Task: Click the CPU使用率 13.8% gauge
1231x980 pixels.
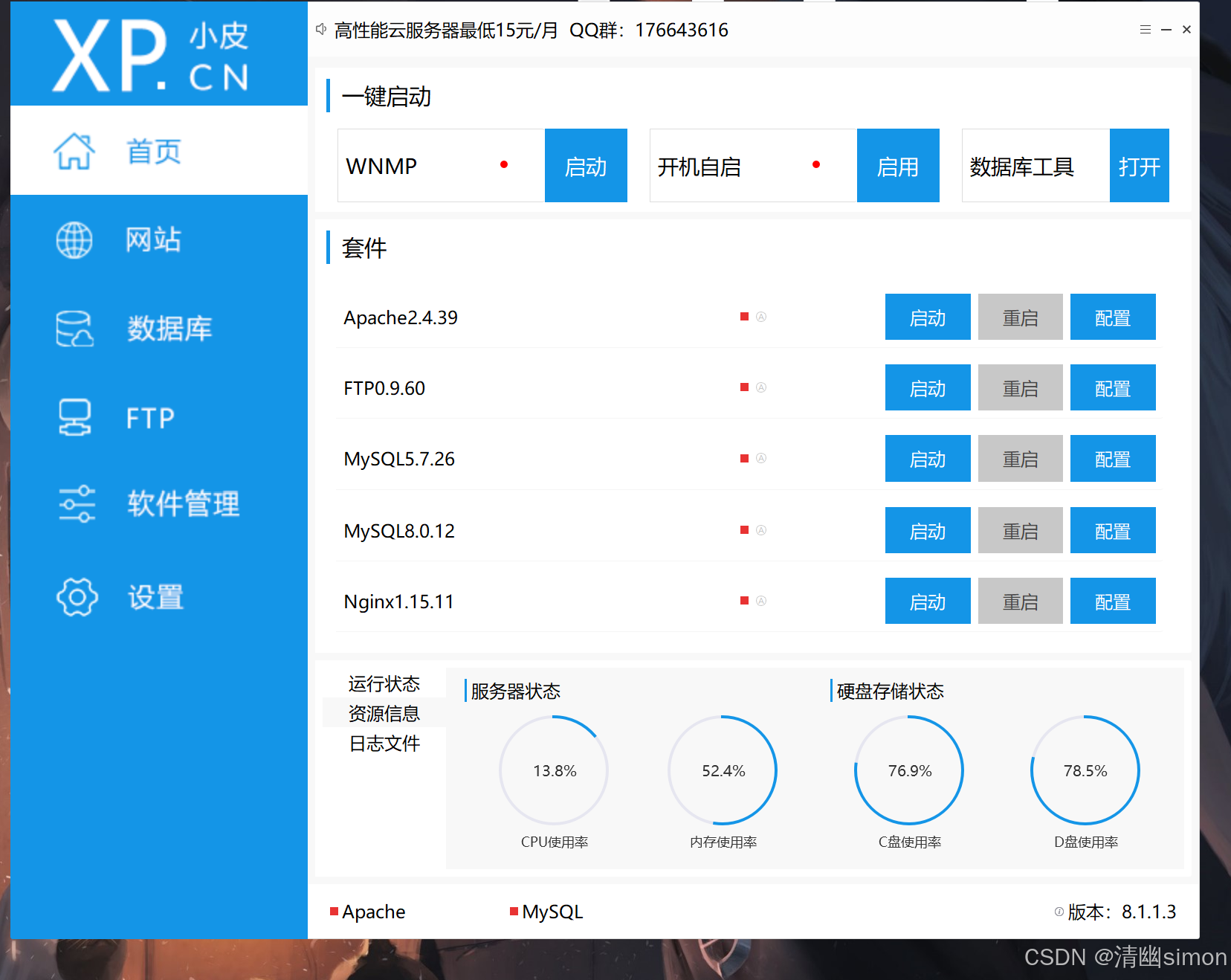Action: [554, 770]
